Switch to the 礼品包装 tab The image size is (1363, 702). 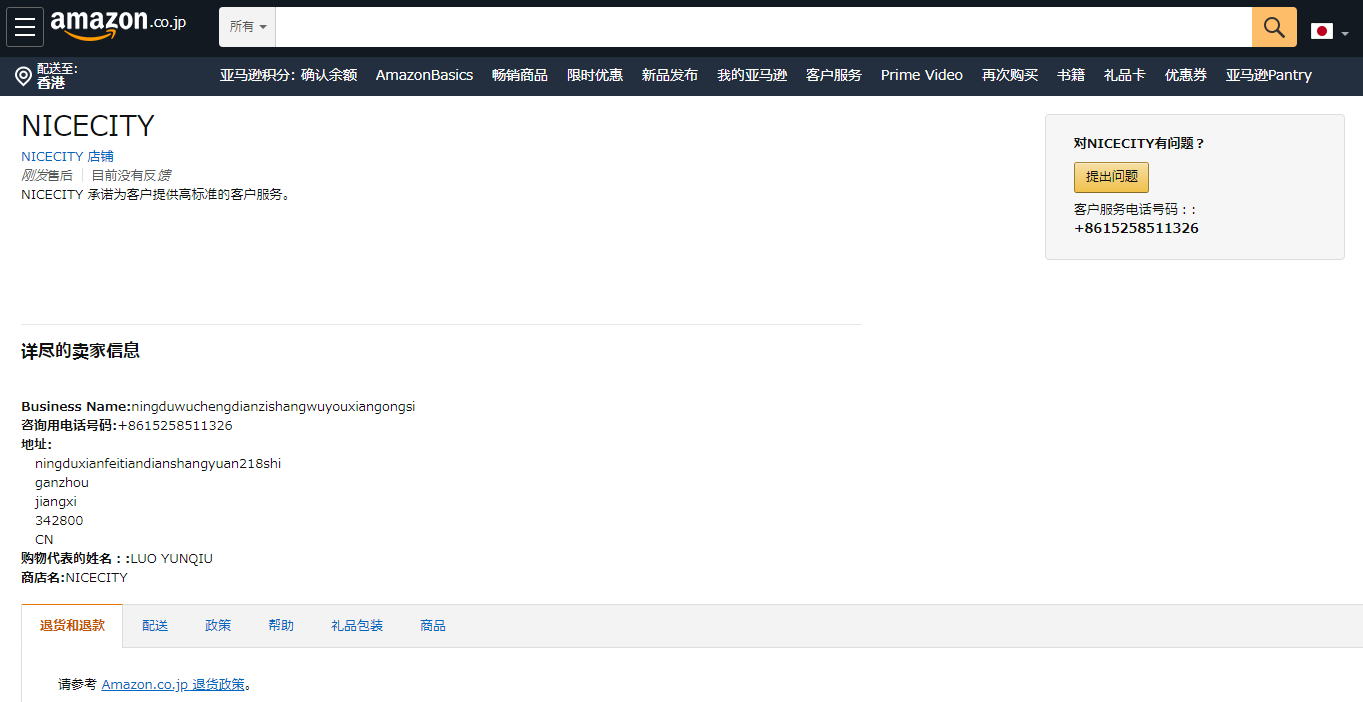point(357,626)
